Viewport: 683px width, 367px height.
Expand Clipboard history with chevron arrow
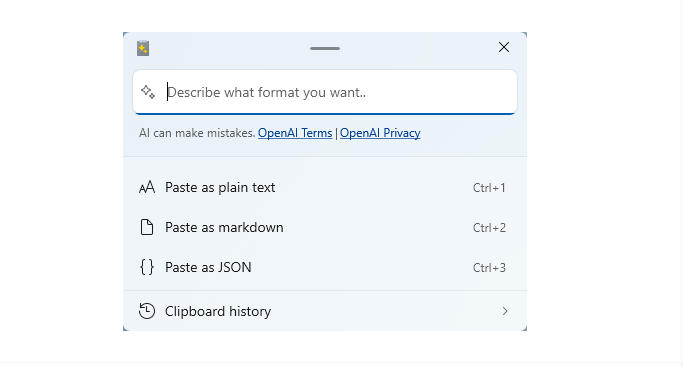pyautogui.click(x=504, y=311)
